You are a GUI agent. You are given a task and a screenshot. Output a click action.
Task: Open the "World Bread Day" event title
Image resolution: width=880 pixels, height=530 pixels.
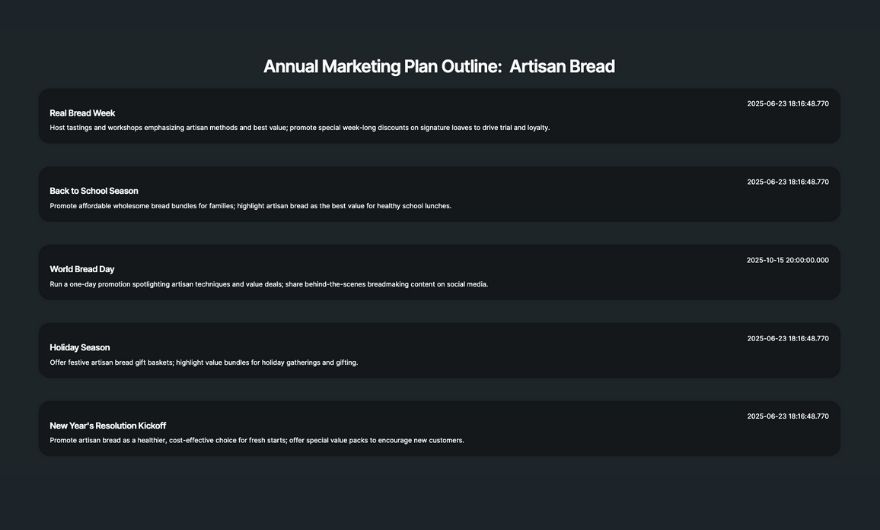coord(82,269)
